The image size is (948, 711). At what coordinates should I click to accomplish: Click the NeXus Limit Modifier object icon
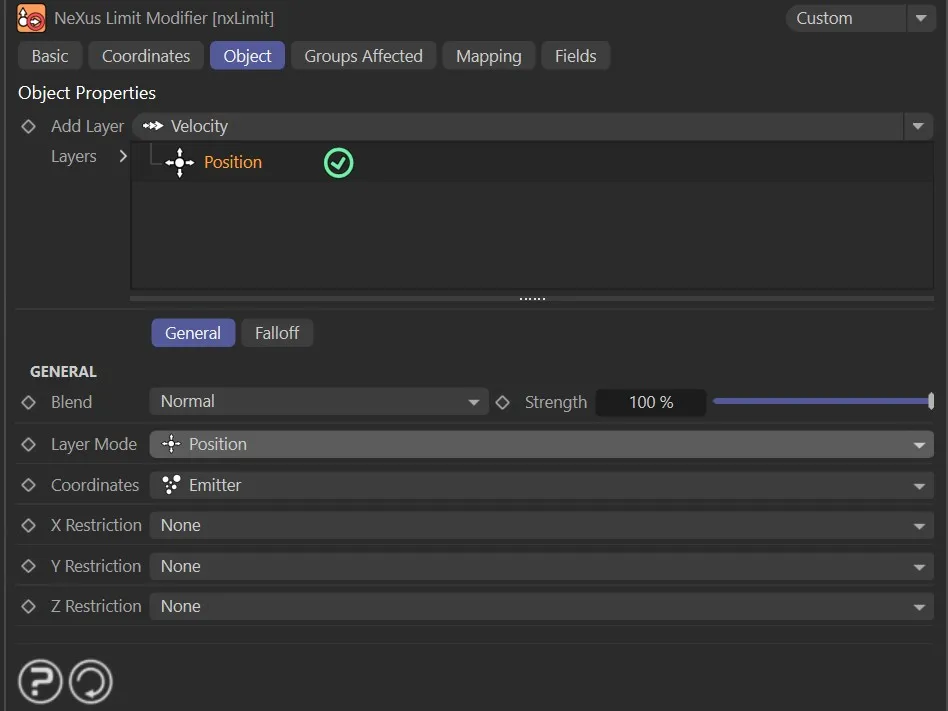[x=31, y=18]
